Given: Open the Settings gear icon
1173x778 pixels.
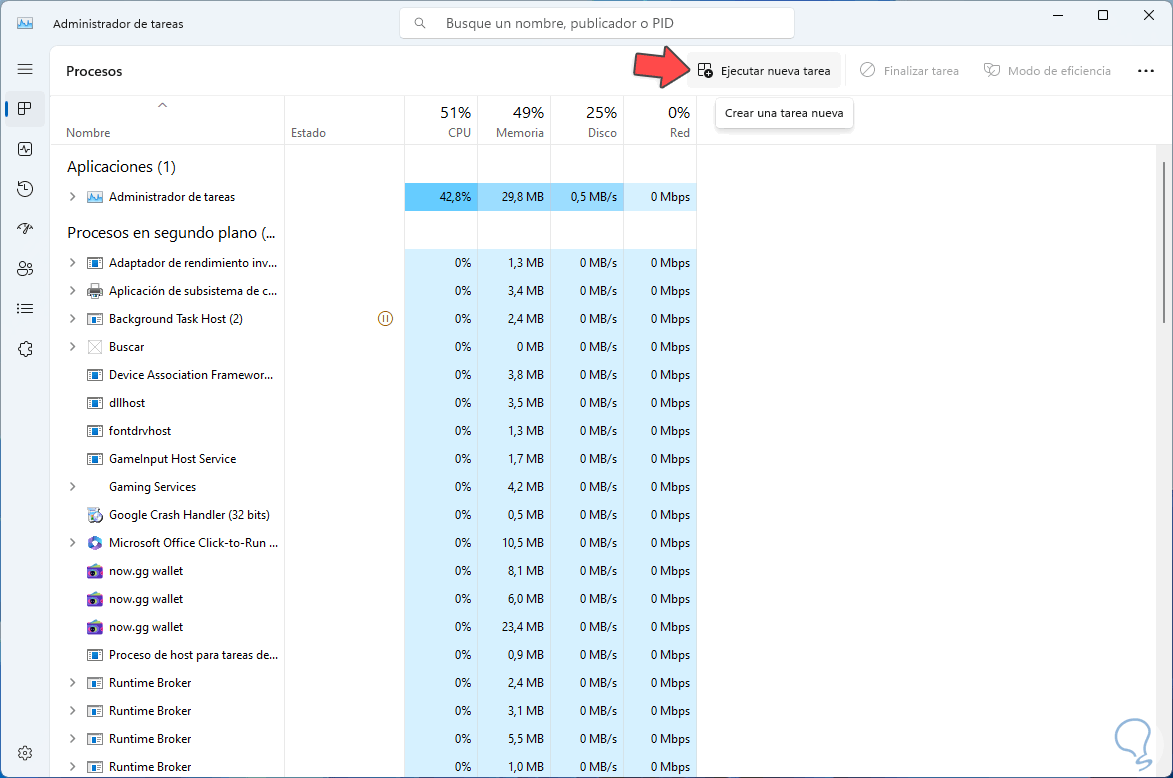Looking at the screenshot, I should [25, 753].
